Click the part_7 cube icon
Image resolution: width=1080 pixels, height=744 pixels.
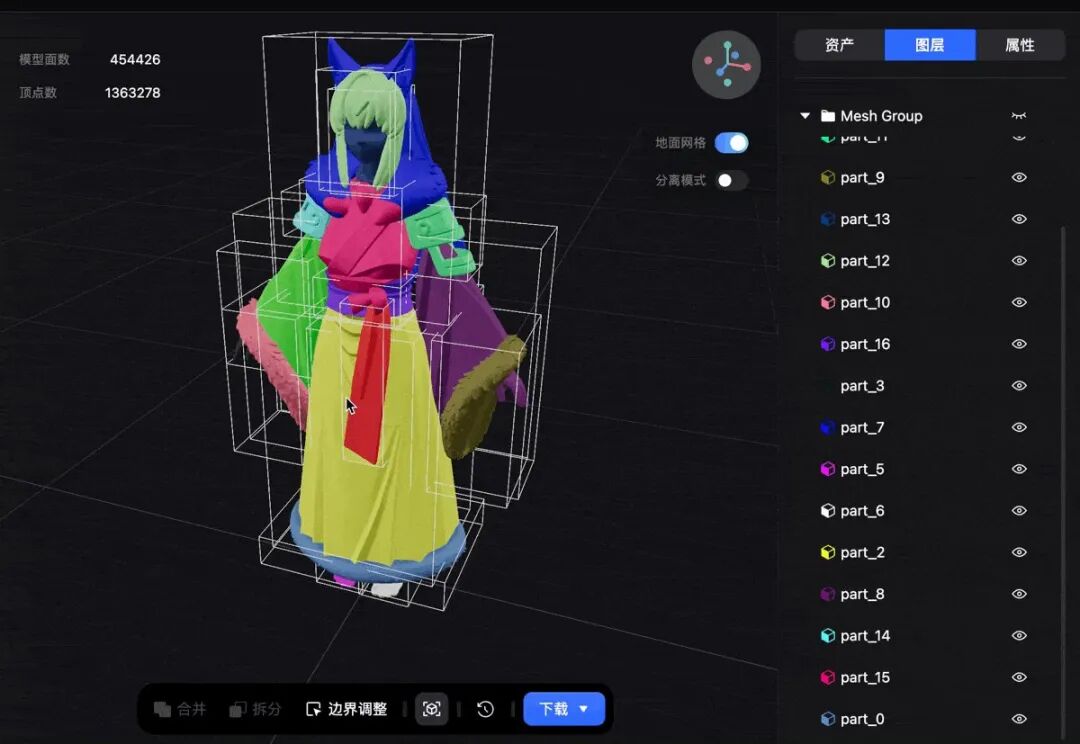pyautogui.click(x=828, y=428)
